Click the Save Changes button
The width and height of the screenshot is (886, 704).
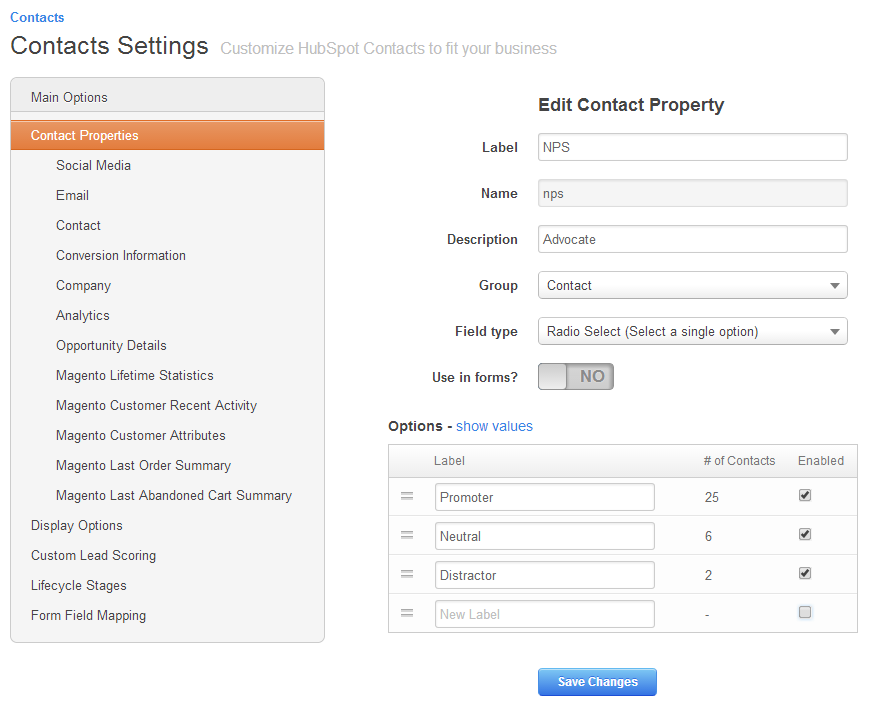coord(597,682)
